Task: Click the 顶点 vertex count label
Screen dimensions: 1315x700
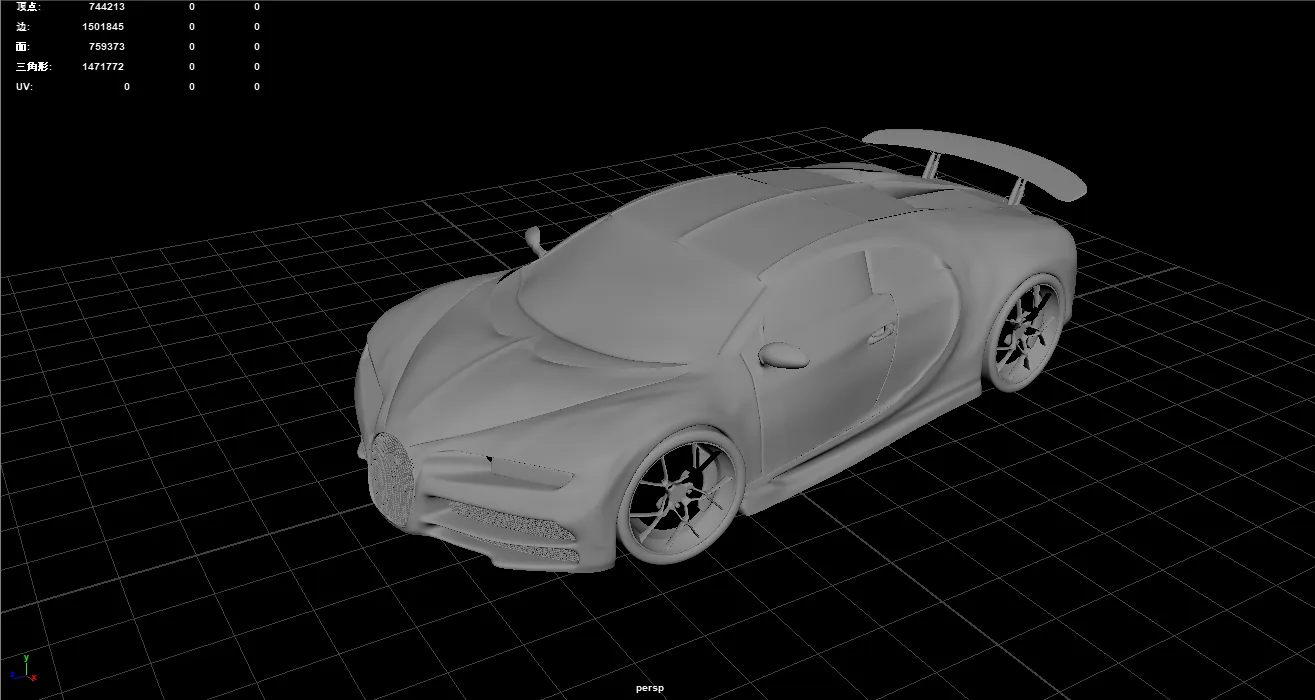Action: coord(28,7)
